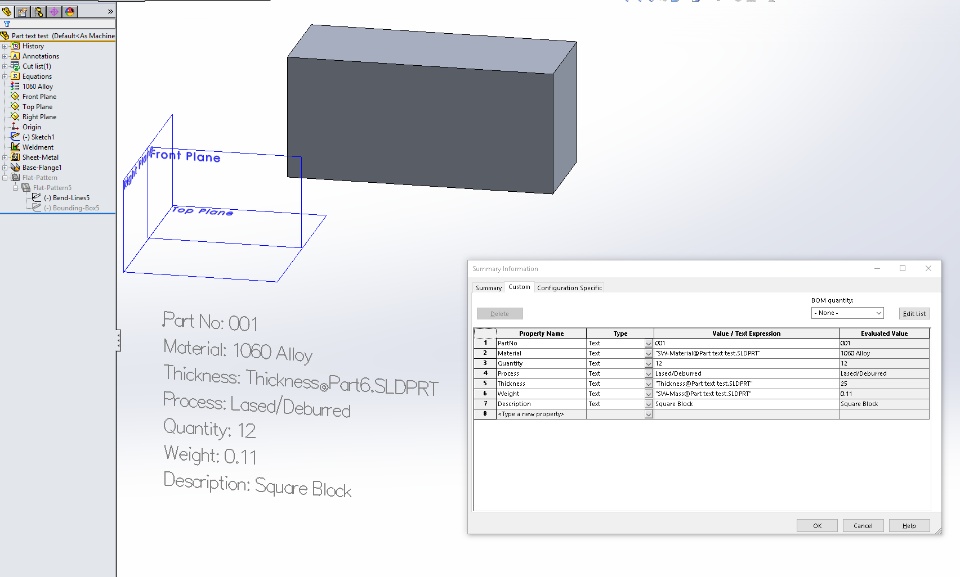The image size is (960, 577).
Task: Open the ConfigurationManager tab icon
Action: pyautogui.click(x=39, y=12)
